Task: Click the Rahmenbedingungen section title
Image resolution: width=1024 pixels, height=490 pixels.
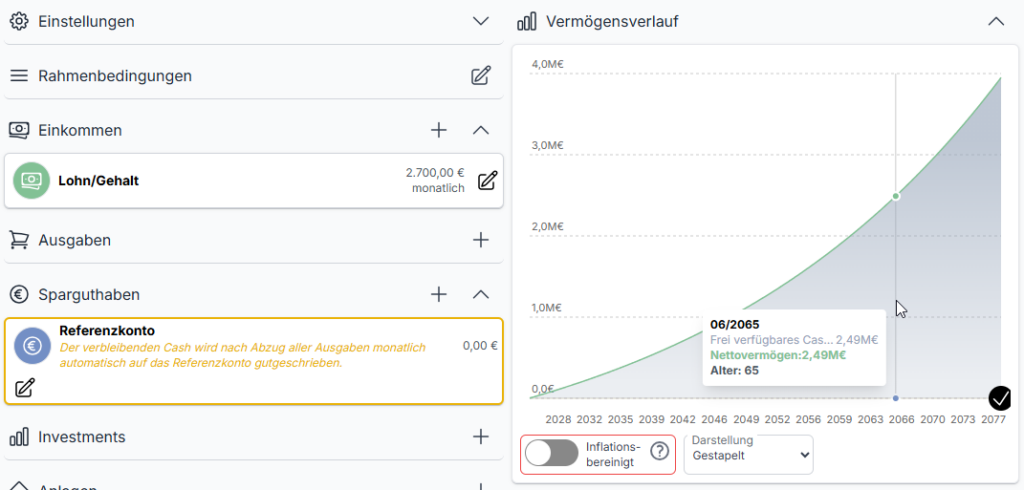Action: click(115, 76)
